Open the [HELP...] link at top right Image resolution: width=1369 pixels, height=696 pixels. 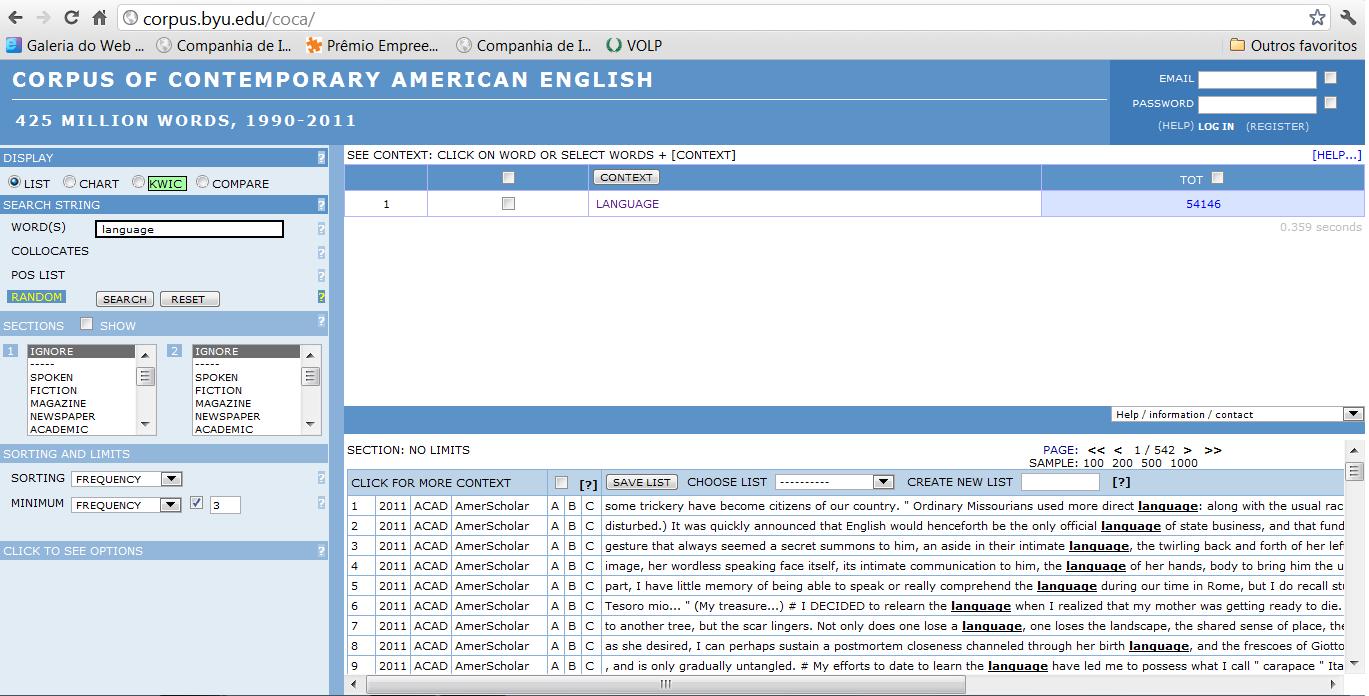click(x=1337, y=155)
